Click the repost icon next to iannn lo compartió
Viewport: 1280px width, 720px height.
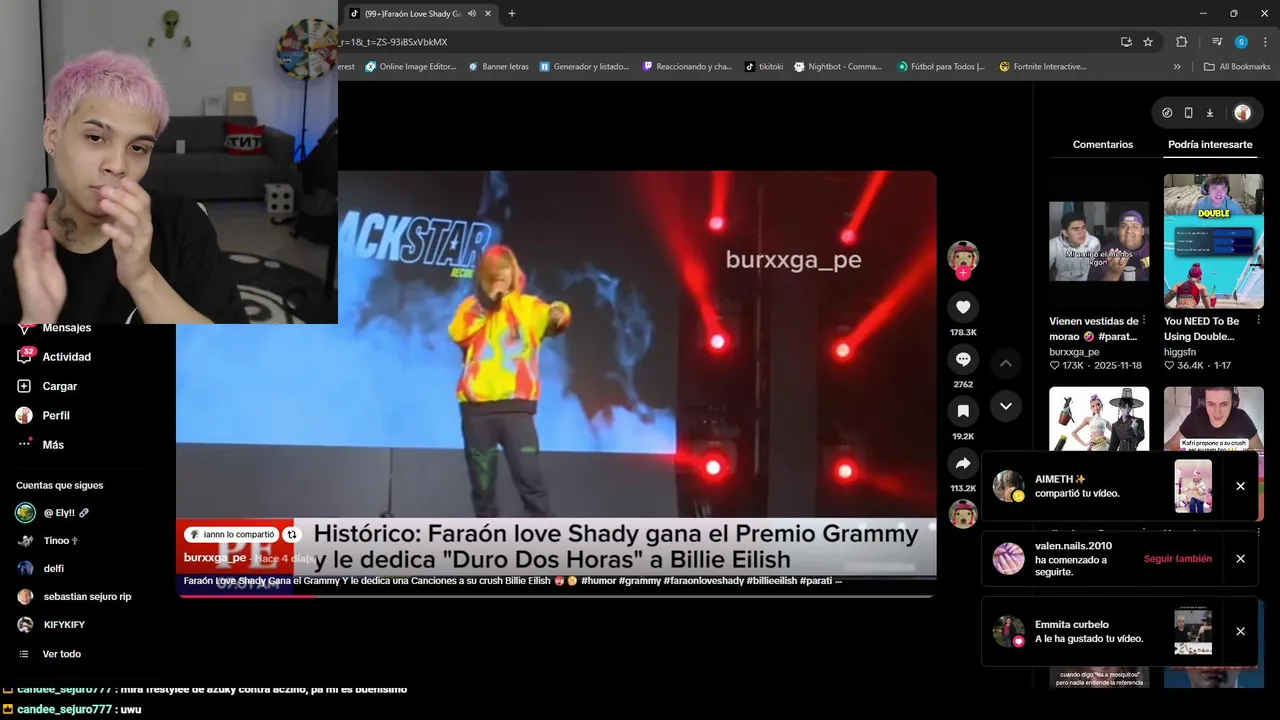(291, 535)
